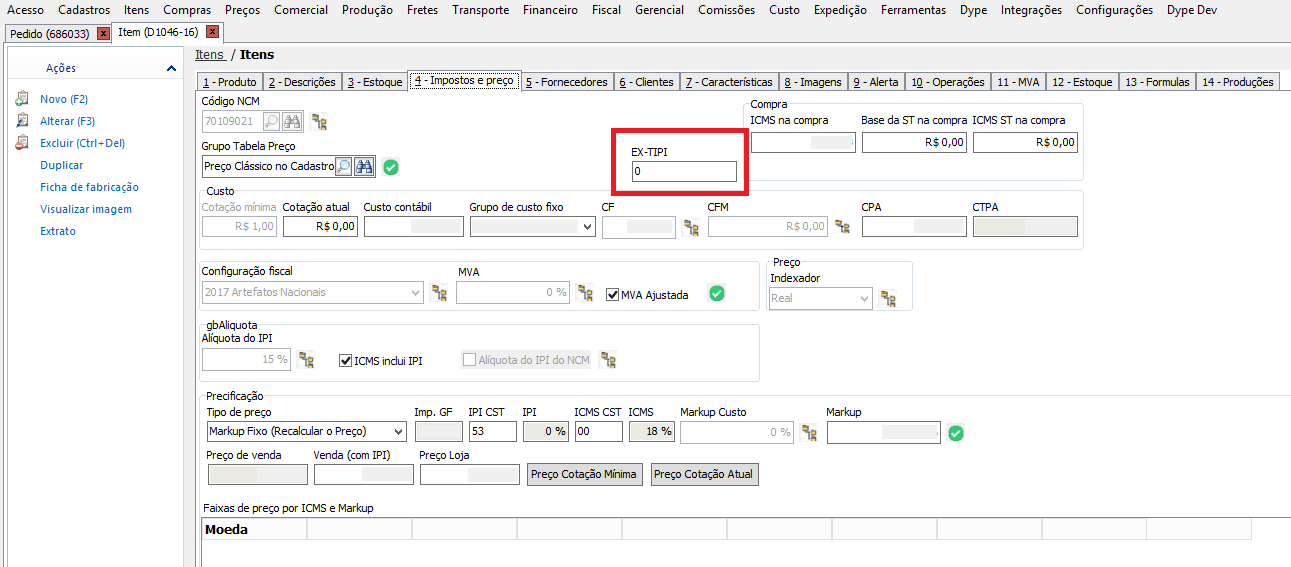Click hierarchy icon after Alíquota do IPI do NCM
Screen dimensions: 1291x567
click(x=608, y=360)
